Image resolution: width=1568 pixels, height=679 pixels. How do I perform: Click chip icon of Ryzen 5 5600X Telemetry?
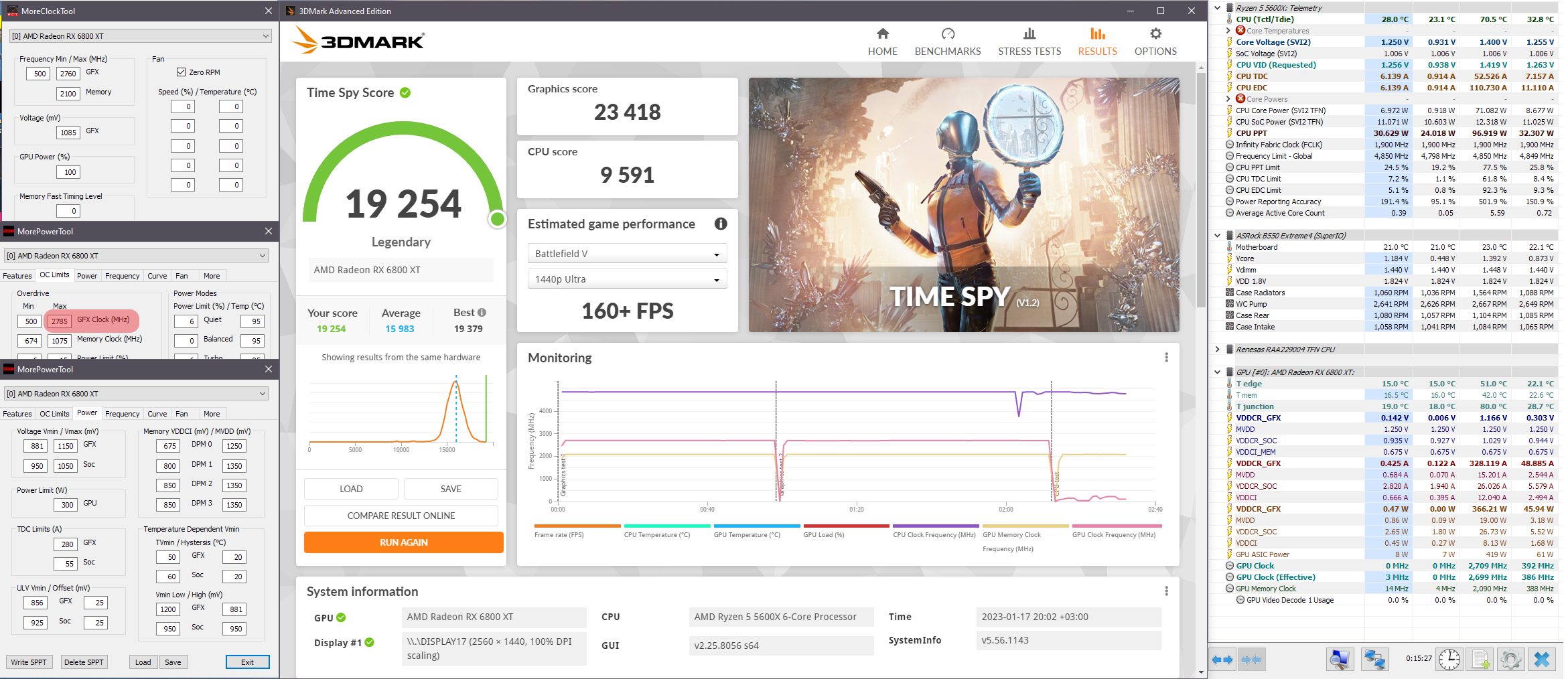click(1230, 8)
